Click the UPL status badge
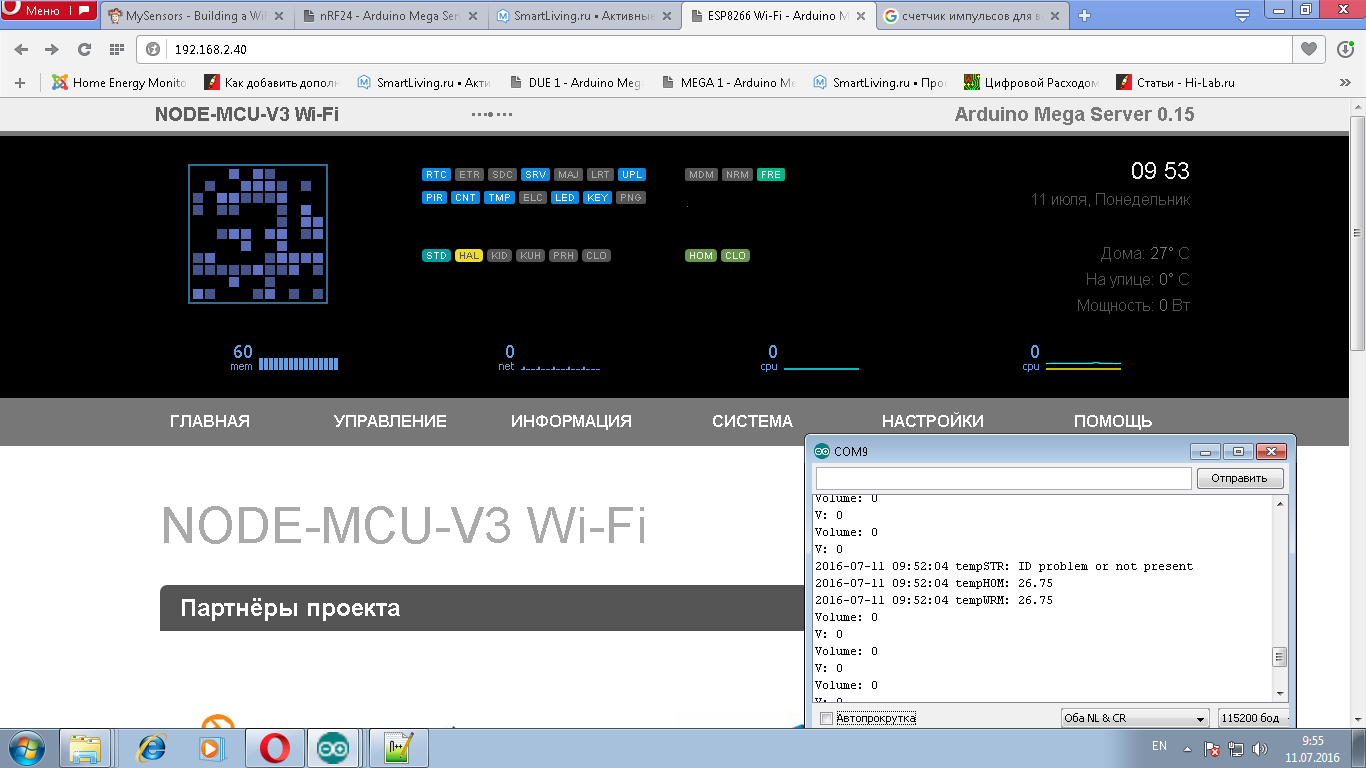 [632, 174]
